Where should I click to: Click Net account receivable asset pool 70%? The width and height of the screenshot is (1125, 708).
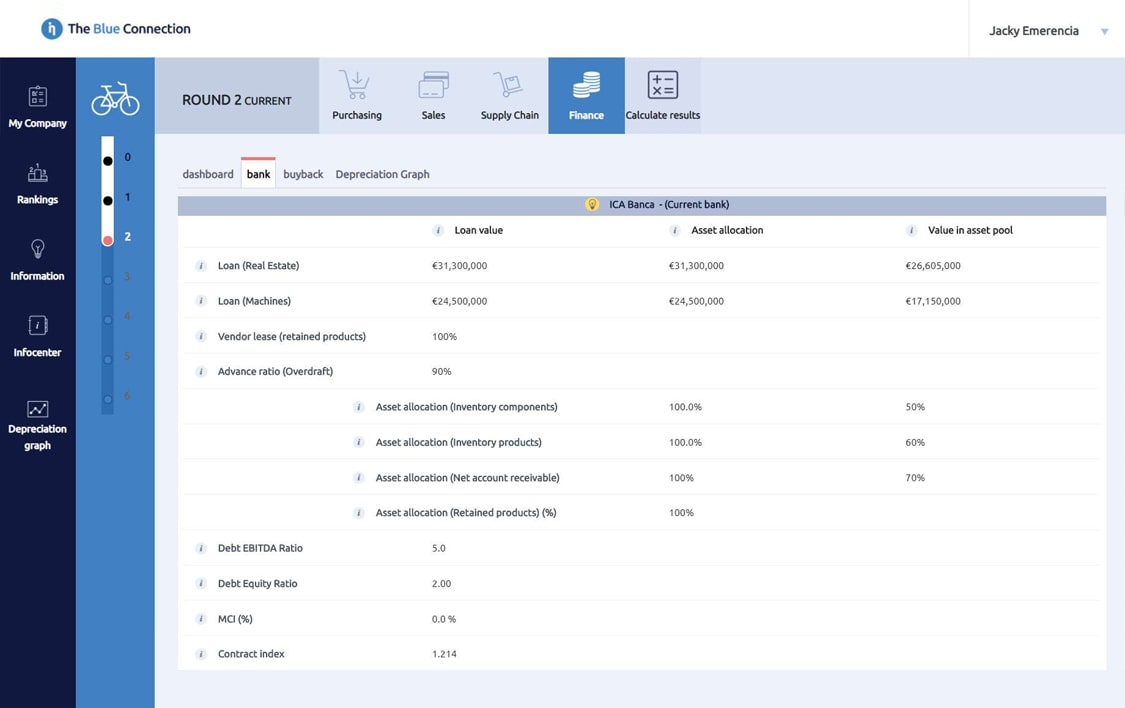pyautogui.click(x=915, y=478)
